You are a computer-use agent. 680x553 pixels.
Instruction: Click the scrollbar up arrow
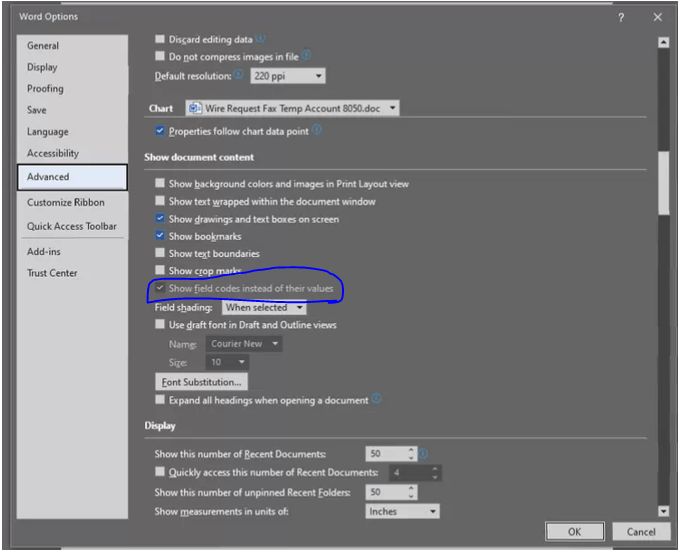(663, 42)
